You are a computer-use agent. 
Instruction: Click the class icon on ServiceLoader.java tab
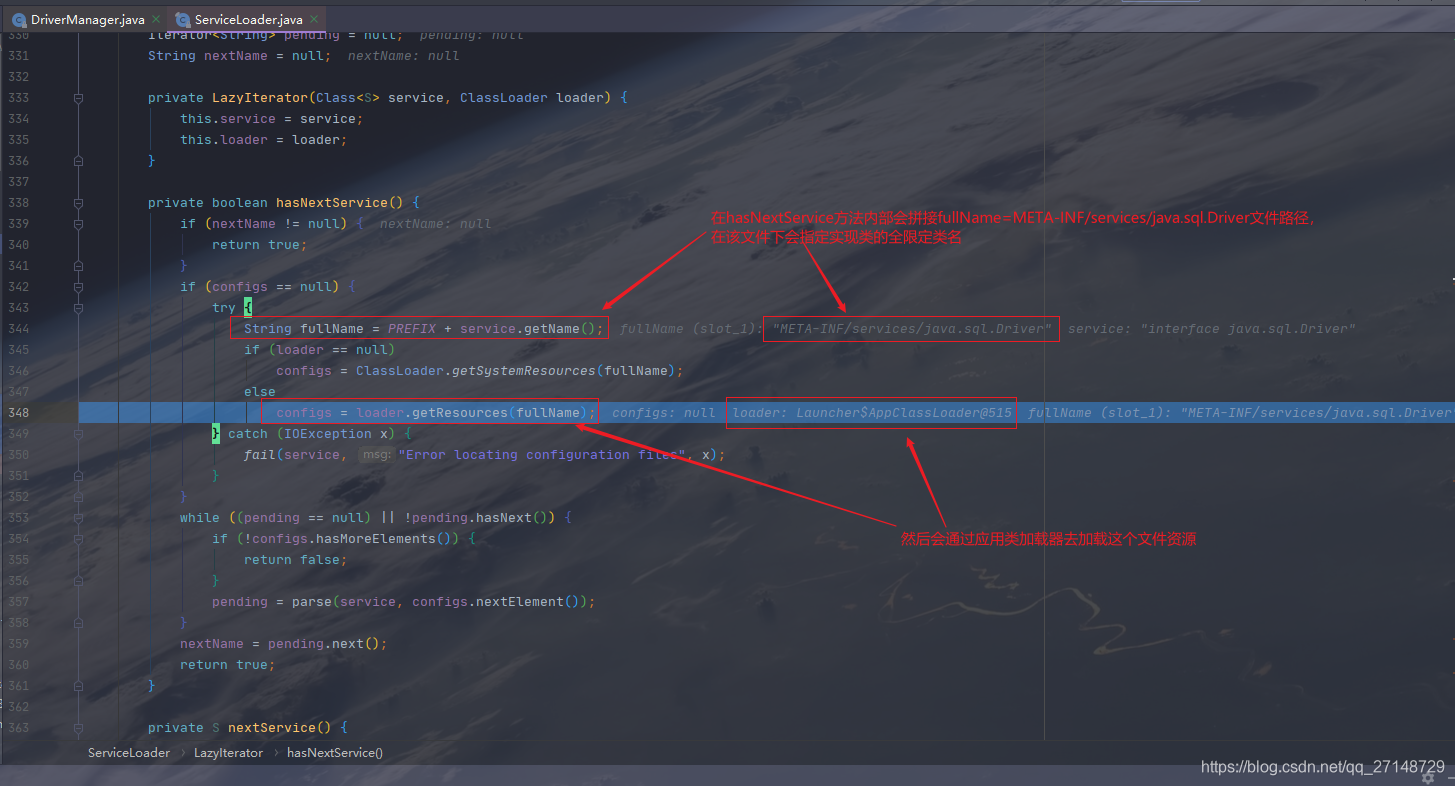click(183, 19)
